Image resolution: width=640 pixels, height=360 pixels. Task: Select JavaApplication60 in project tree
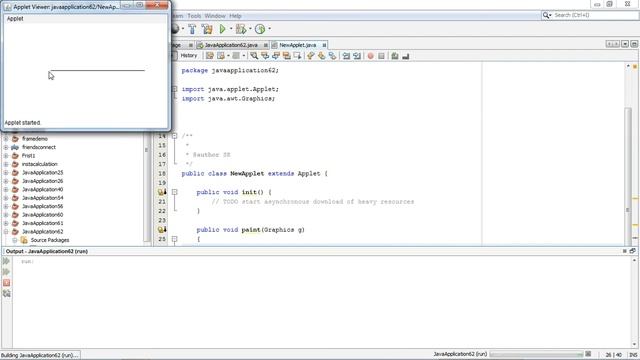(x=42, y=215)
